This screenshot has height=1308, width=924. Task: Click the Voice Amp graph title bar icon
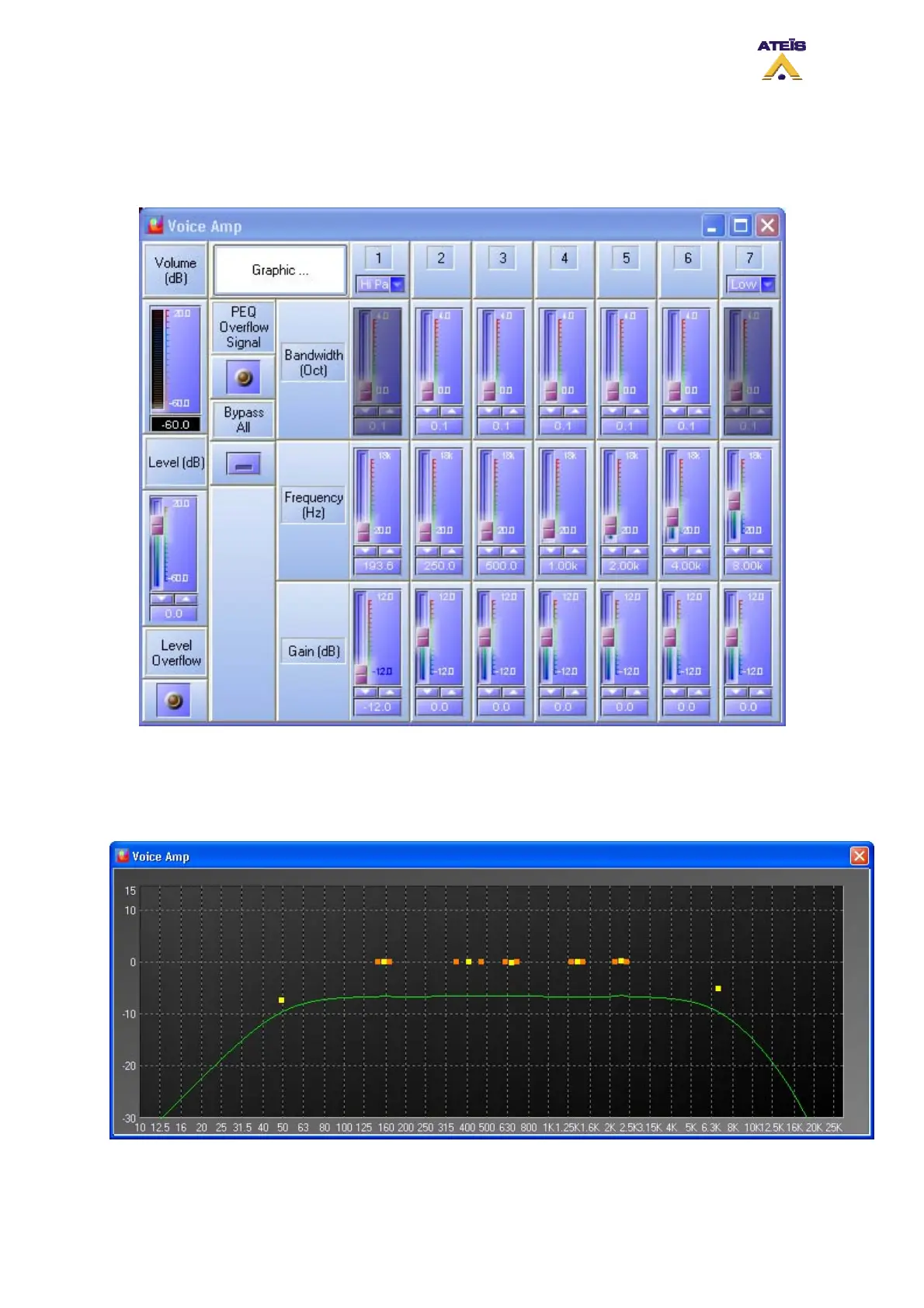click(x=122, y=856)
